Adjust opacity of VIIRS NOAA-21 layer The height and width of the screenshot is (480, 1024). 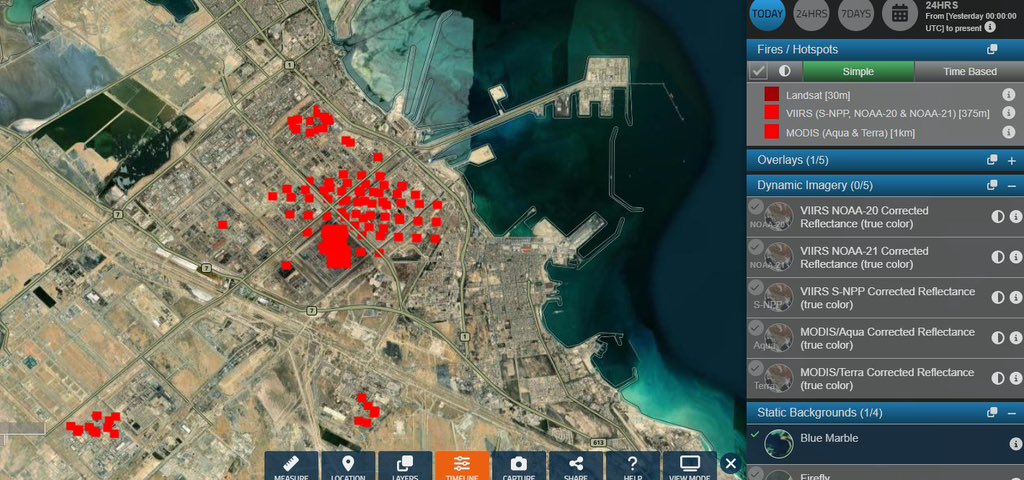click(x=998, y=257)
